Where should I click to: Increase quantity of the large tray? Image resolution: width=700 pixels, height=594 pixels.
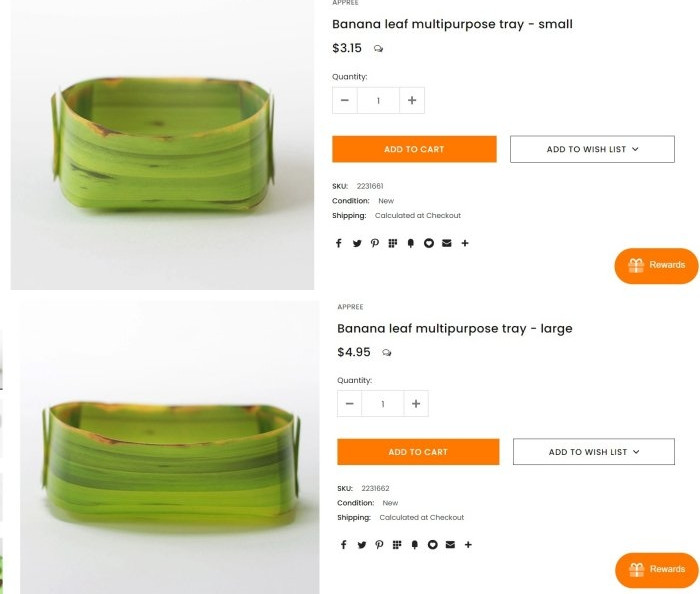(415, 404)
